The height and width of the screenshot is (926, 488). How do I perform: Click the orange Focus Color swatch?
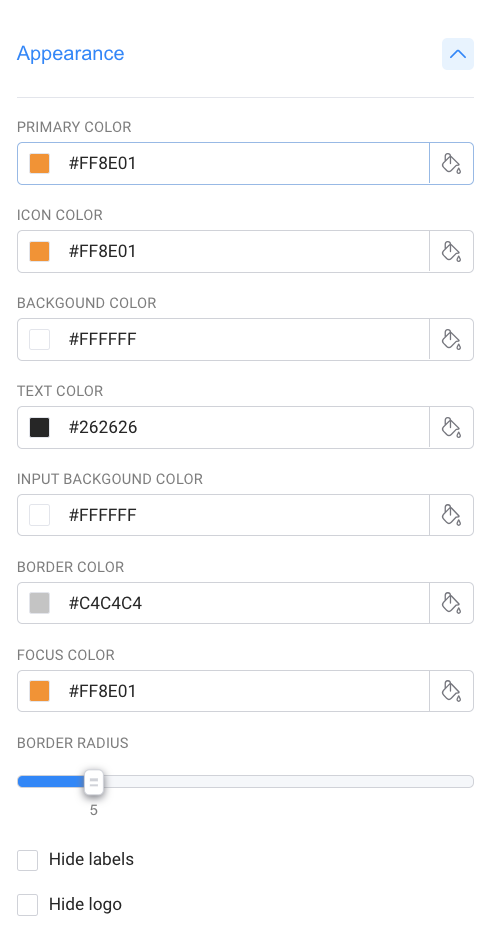point(40,691)
